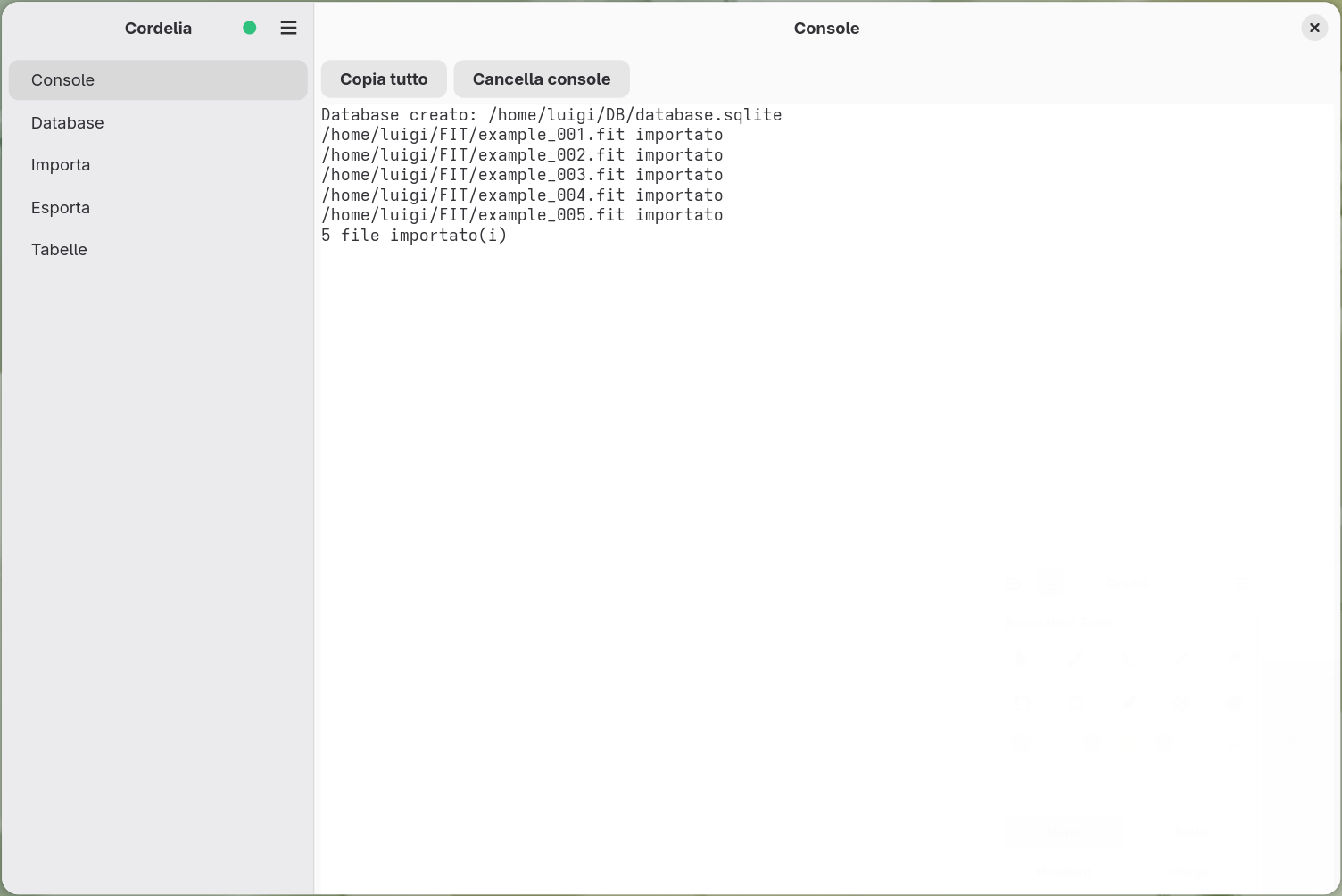
Task: Select the example_002.fit importato line
Action: (522, 155)
